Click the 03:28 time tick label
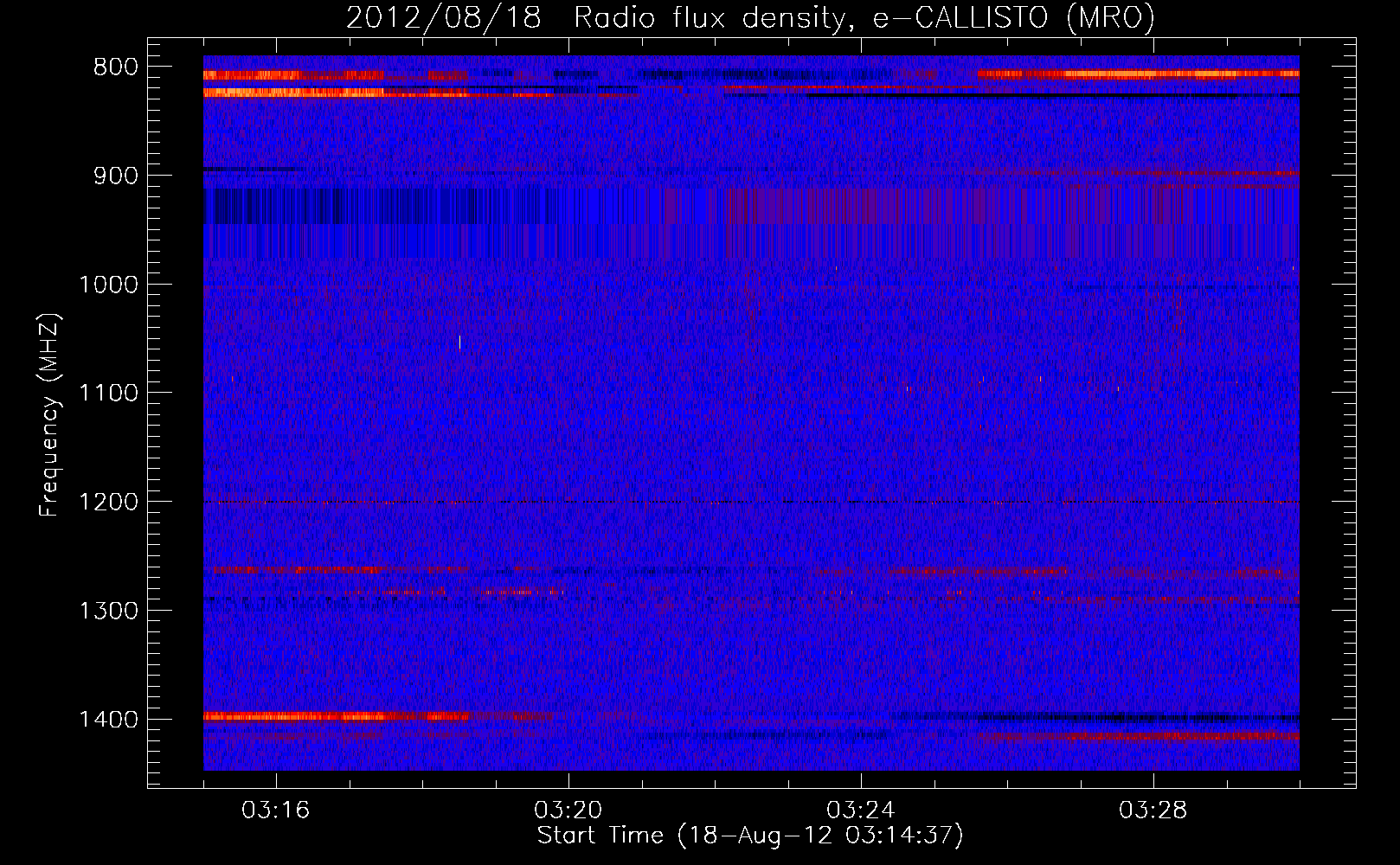This screenshot has width=1400, height=865. [1153, 811]
